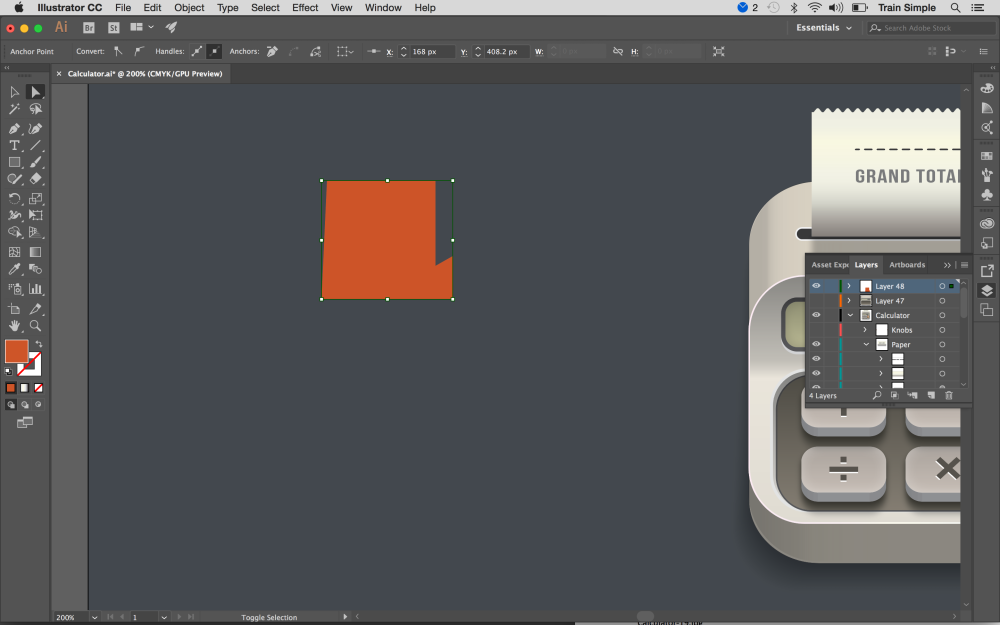Open the Object menu
This screenshot has height=625, width=1000.
coord(189,8)
